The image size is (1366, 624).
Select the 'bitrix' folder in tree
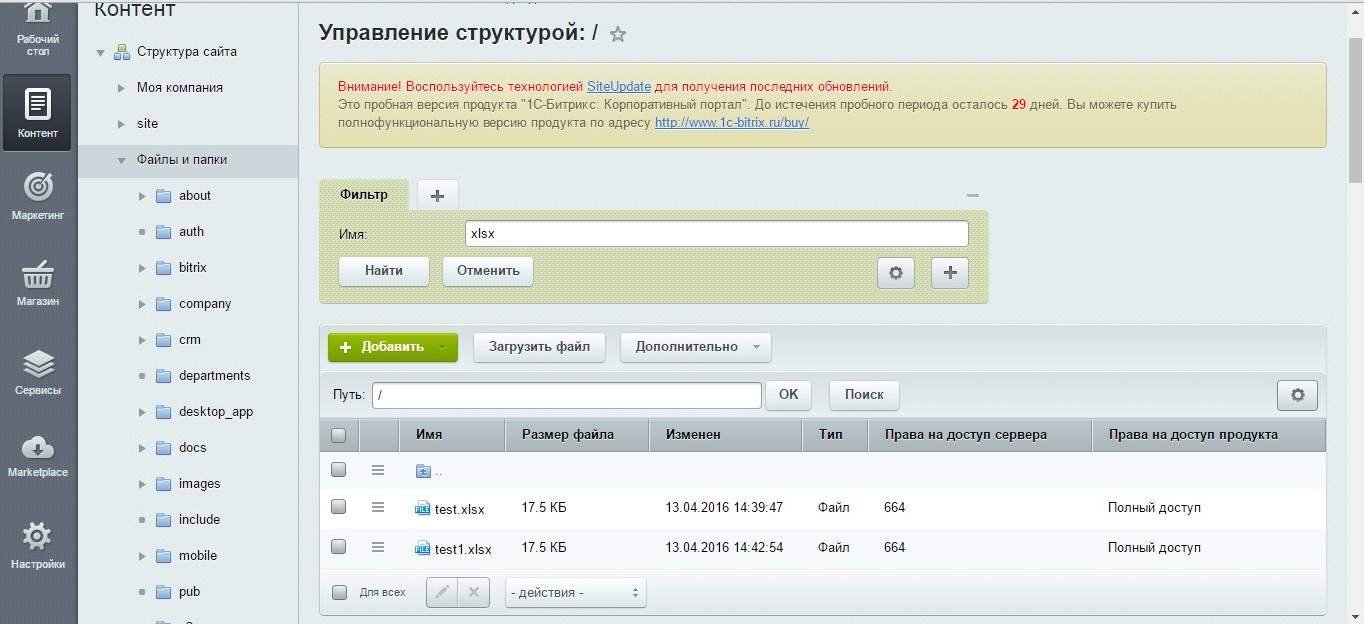[x=192, y=268]
